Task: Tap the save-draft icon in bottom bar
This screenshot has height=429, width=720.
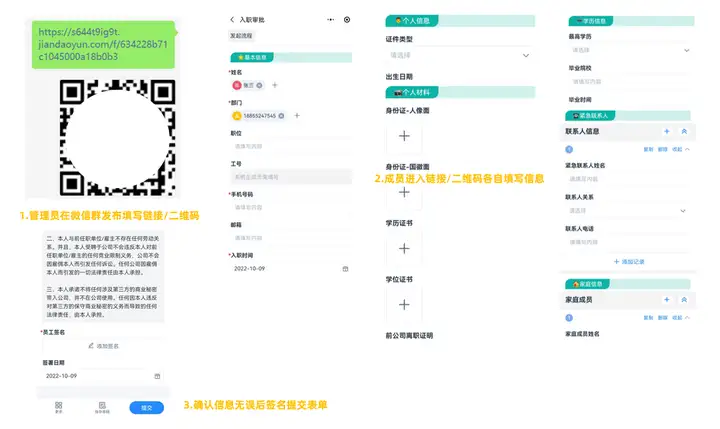Action: click(x=102, y=407)
